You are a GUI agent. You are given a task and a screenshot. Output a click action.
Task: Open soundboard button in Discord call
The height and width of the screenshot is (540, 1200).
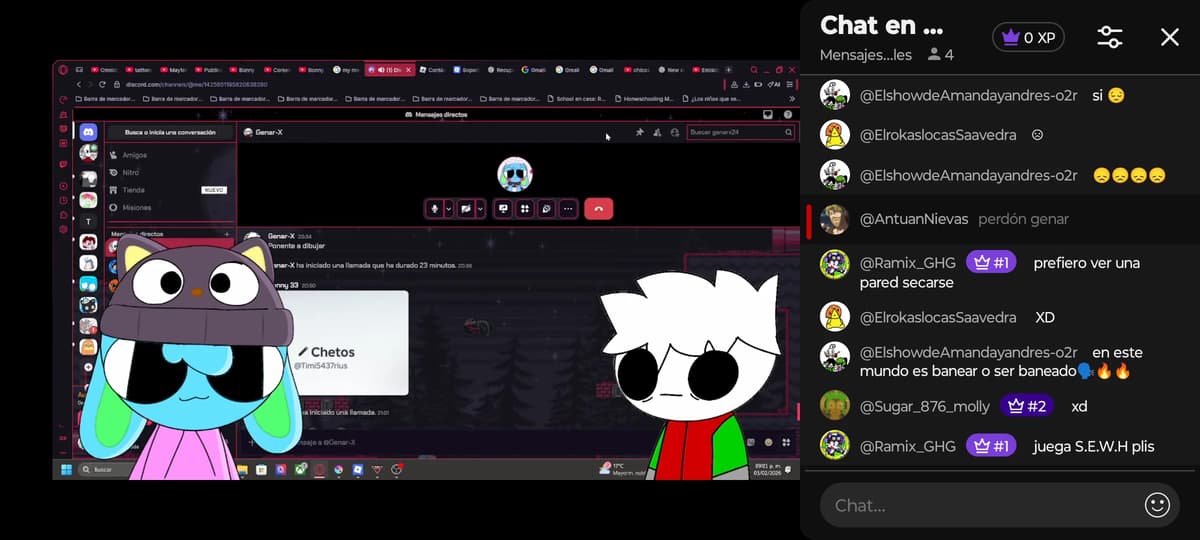tap(546, 208)
